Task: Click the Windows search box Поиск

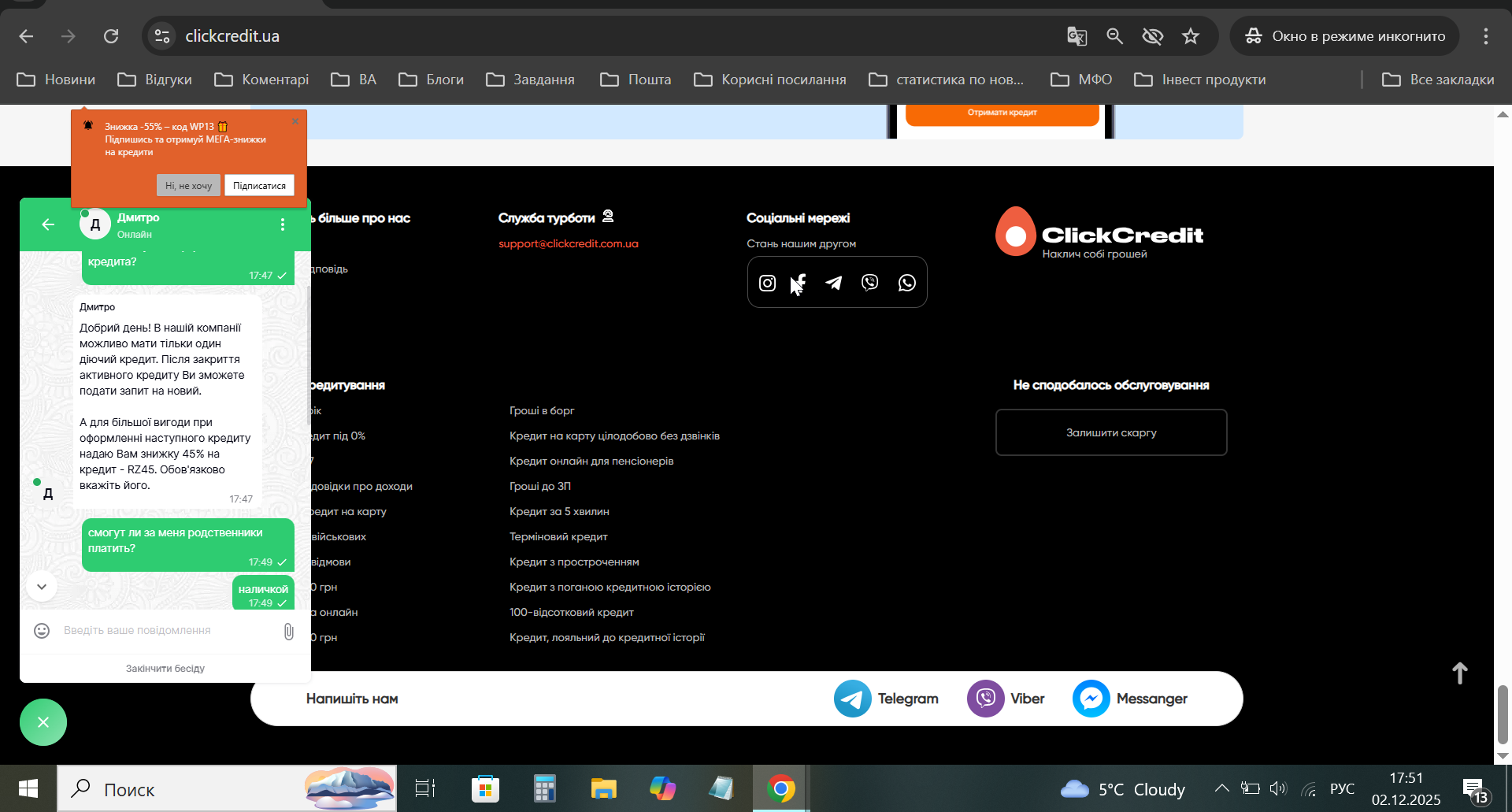Action: (x=227, y=788)
